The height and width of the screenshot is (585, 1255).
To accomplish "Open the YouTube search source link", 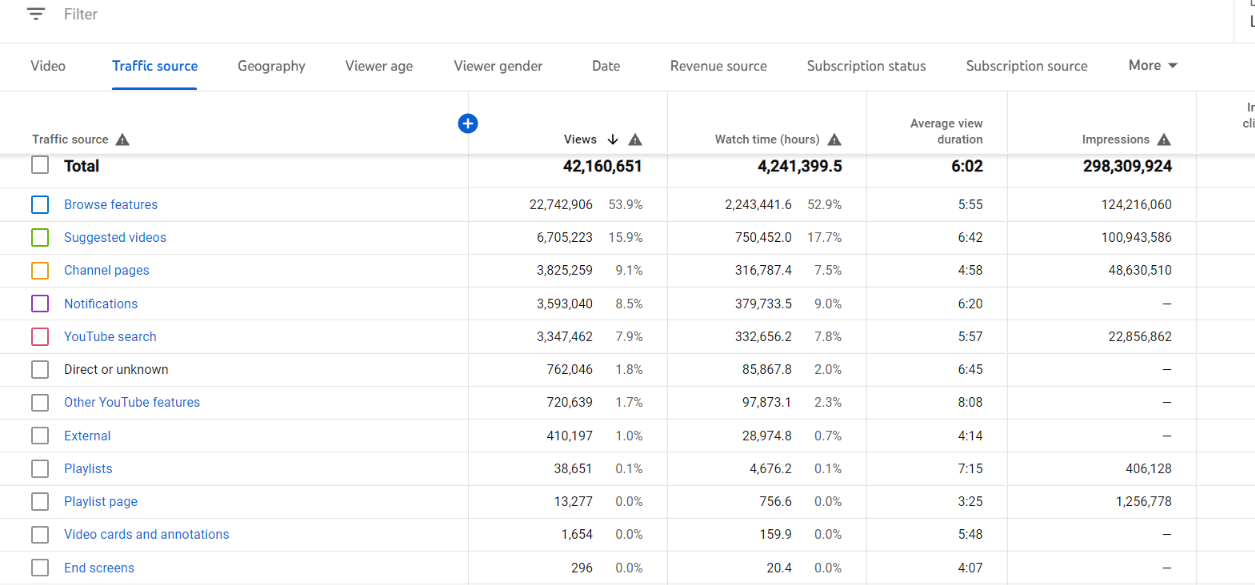I will click(110, 337).
